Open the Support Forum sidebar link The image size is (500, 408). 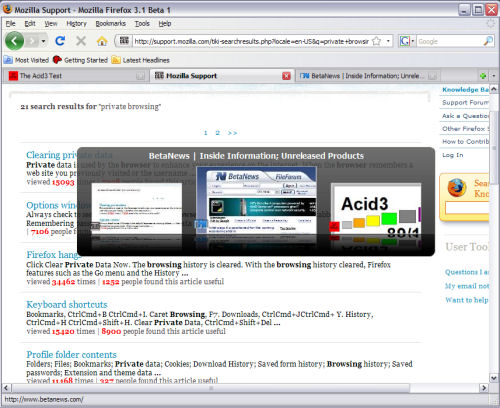pos(466,103)
